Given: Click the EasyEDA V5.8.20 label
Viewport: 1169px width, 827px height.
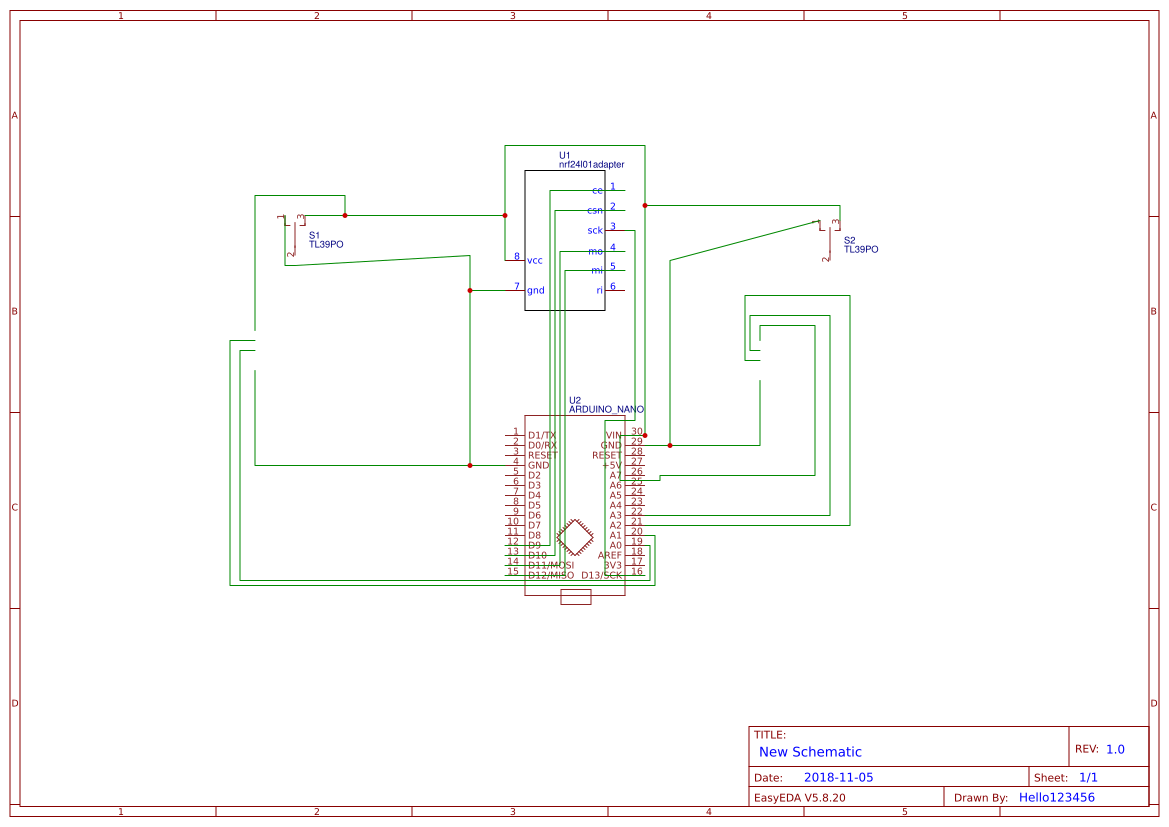Looking at the screenshot, I should point(804,797).
